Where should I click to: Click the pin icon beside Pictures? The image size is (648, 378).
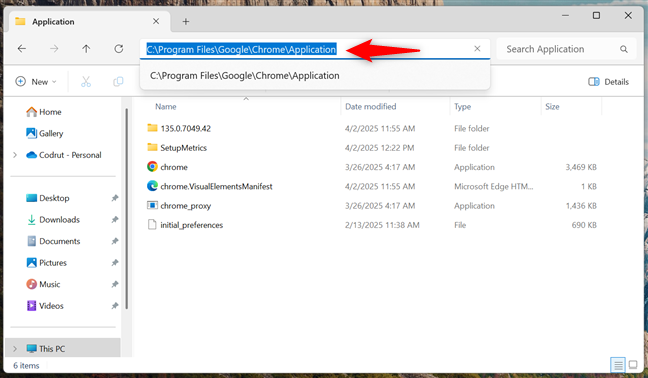(x=115, y=262)
